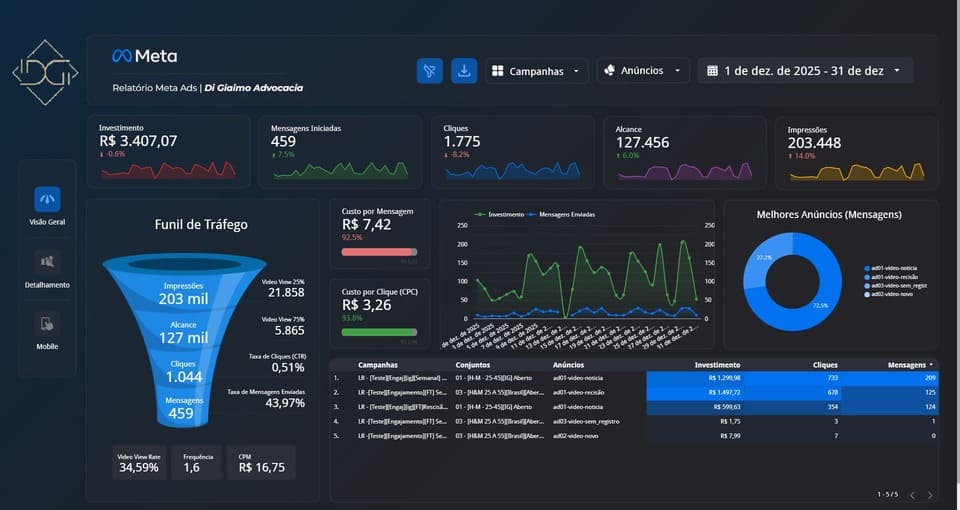Expand the Anúncios filter dropdown
Image resolution: width=960 pixels, height=510 pixels.
[643, 71]
